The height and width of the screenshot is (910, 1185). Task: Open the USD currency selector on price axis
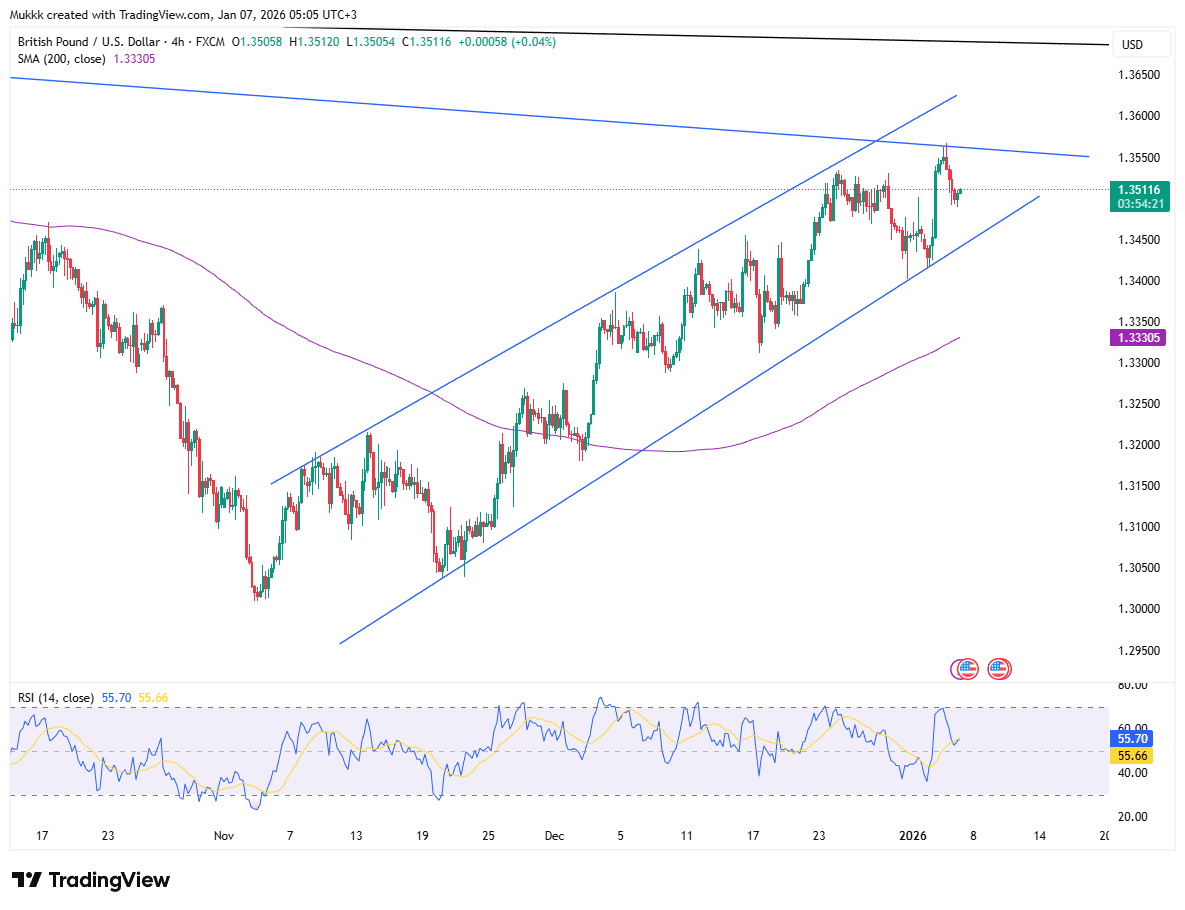tap(1132, 45)
